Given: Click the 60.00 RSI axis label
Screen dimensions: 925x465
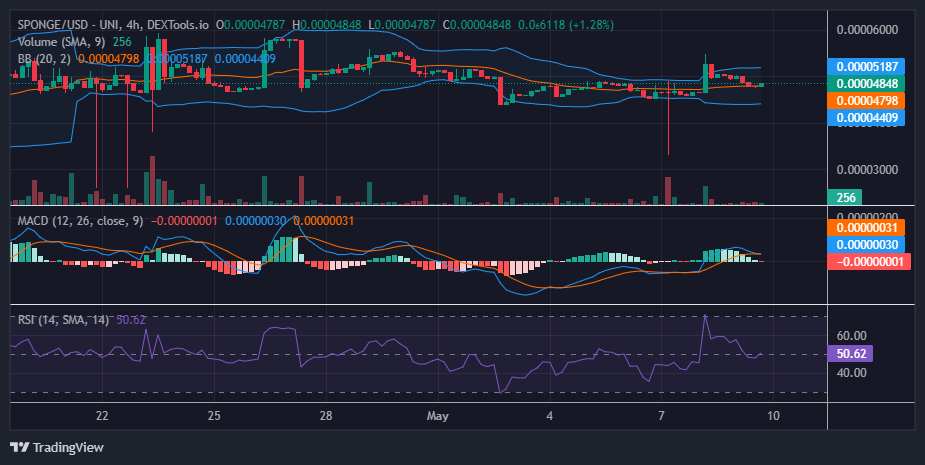Looking at the screenshot, I should coord(851,336).
